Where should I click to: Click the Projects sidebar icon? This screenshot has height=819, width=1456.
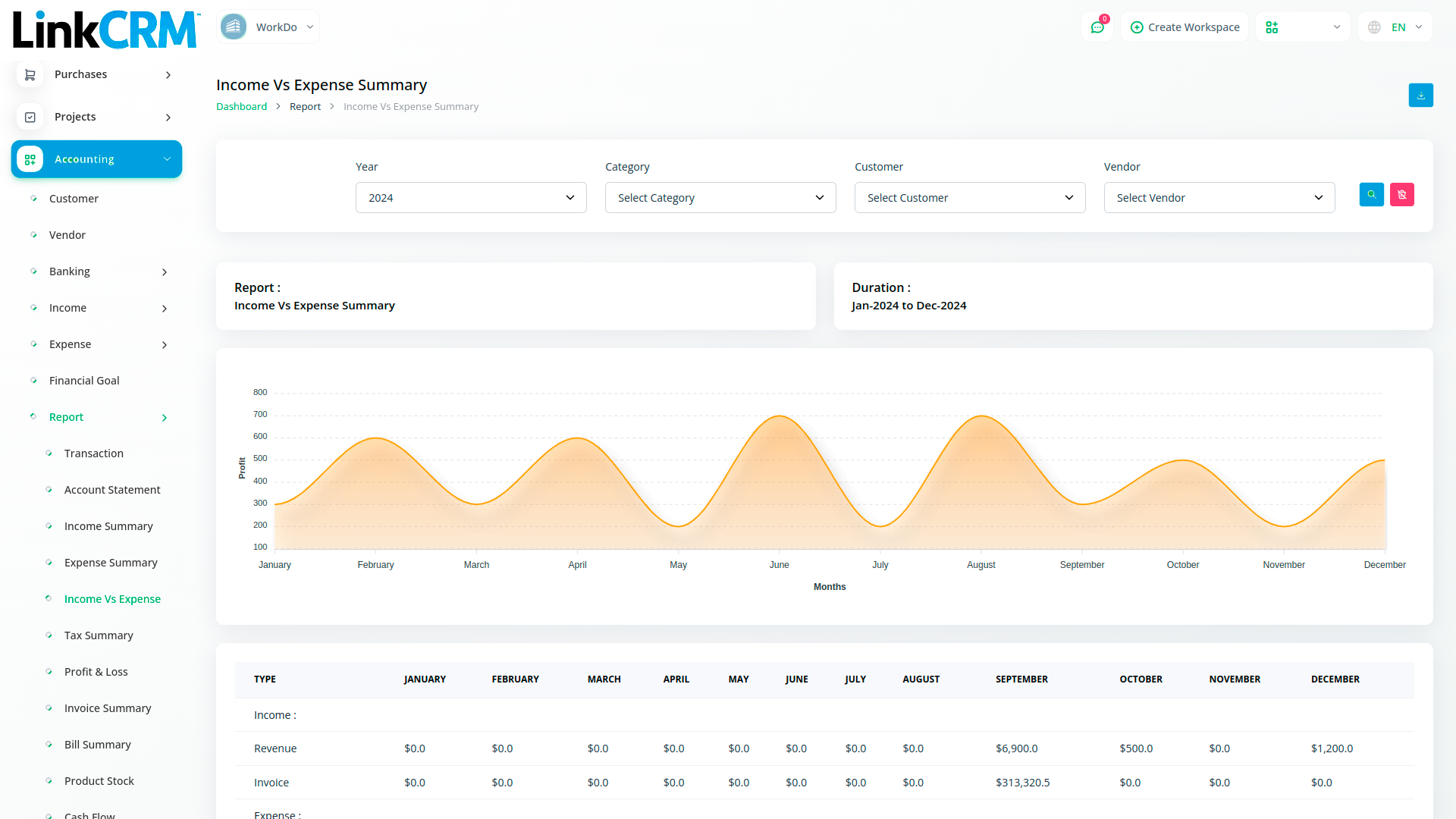coord(30,117)
